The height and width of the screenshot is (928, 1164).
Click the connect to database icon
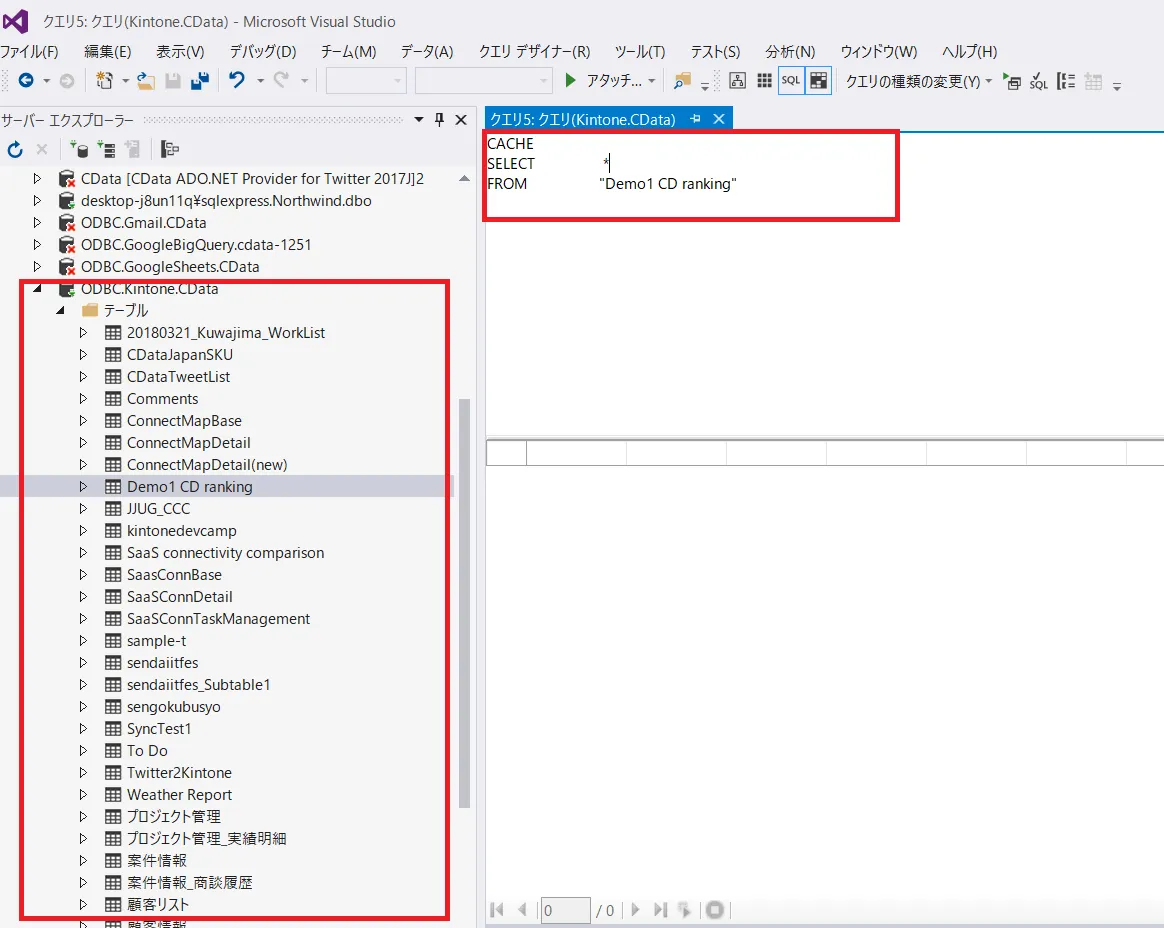click(x=79, y=150)
